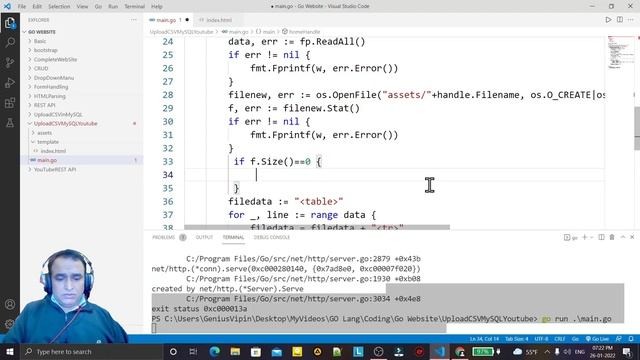Open the Extensions view
The width and height of the screenshot is (640, 360).
(x=10, y=102)
